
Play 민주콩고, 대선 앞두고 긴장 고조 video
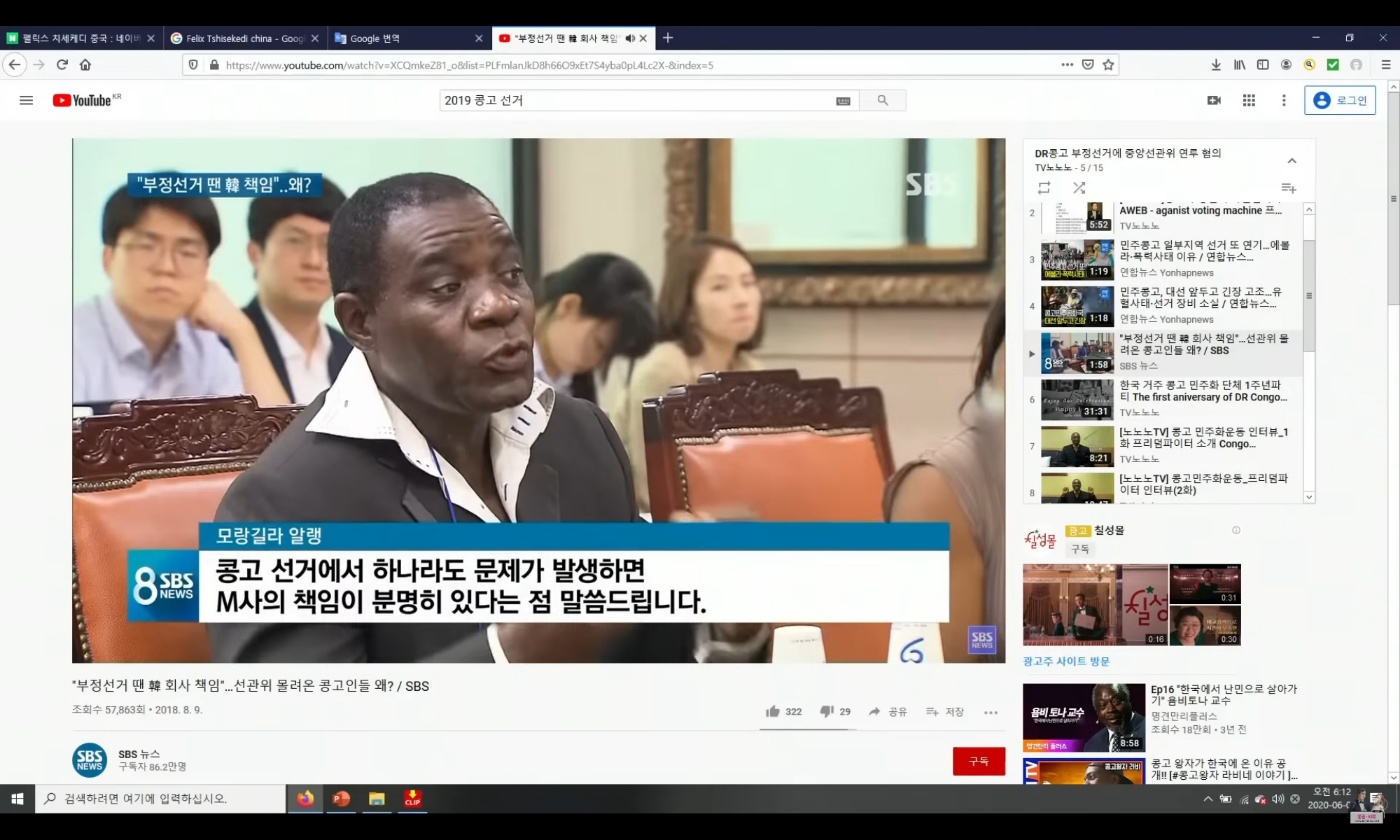(1163, 306)
